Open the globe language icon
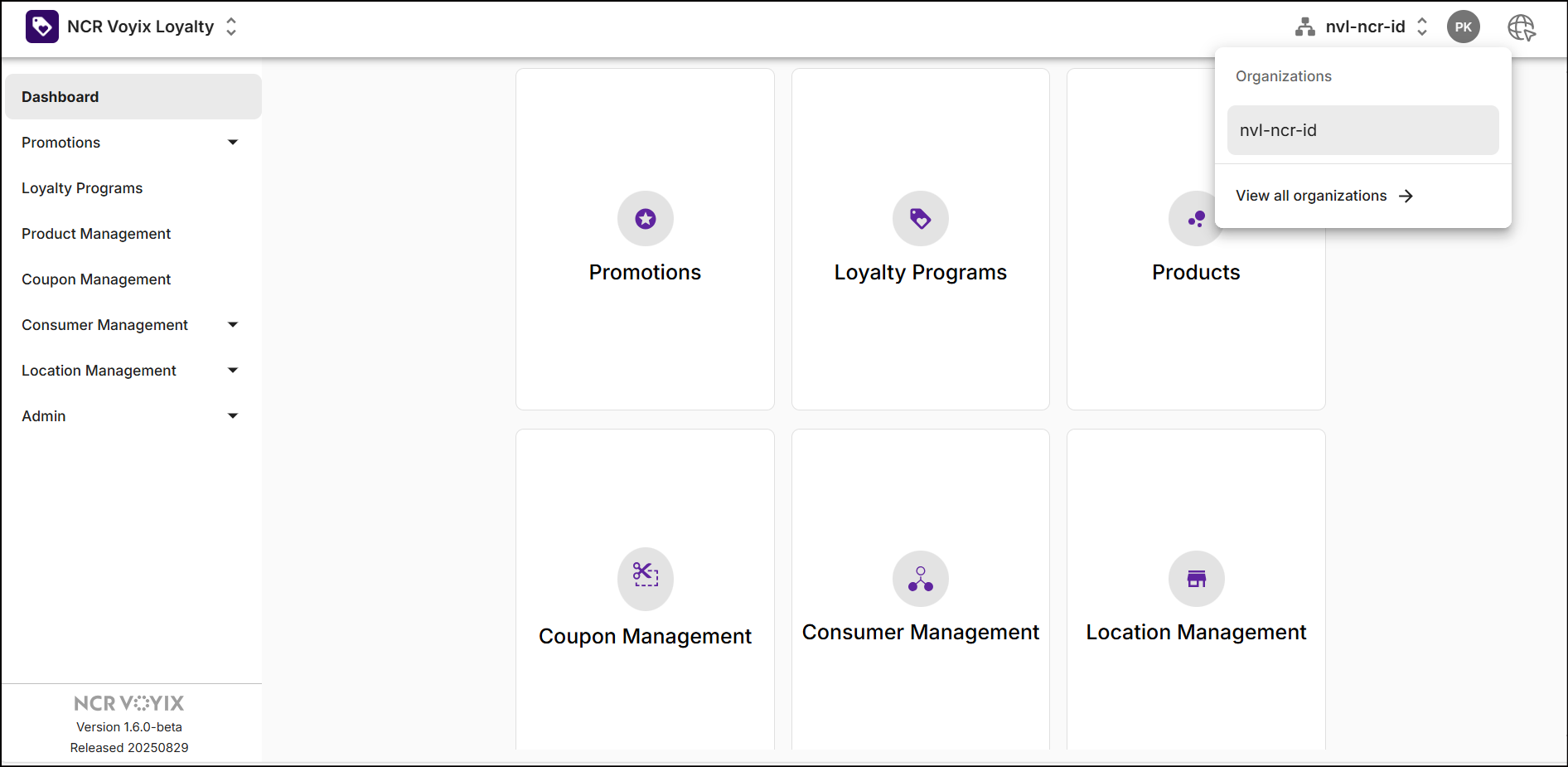Viewport: 1568px width, 767px height. point(1521,27)
